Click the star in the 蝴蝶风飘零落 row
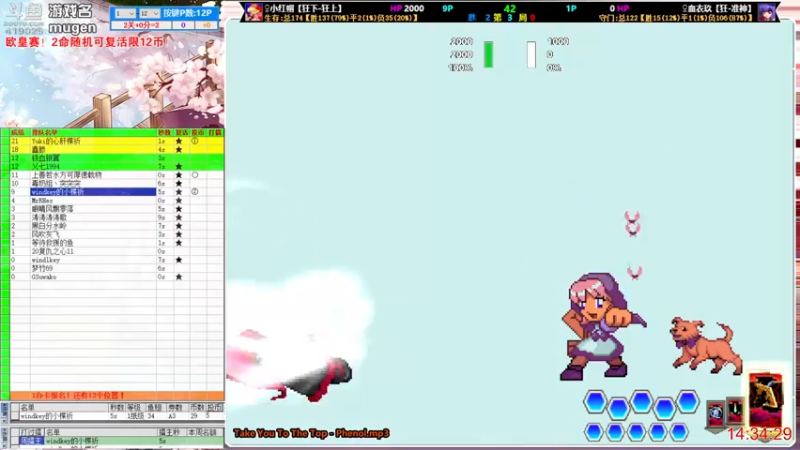This screenshot has width=800, height=450. pyautogui.click(x=179, y=209)
